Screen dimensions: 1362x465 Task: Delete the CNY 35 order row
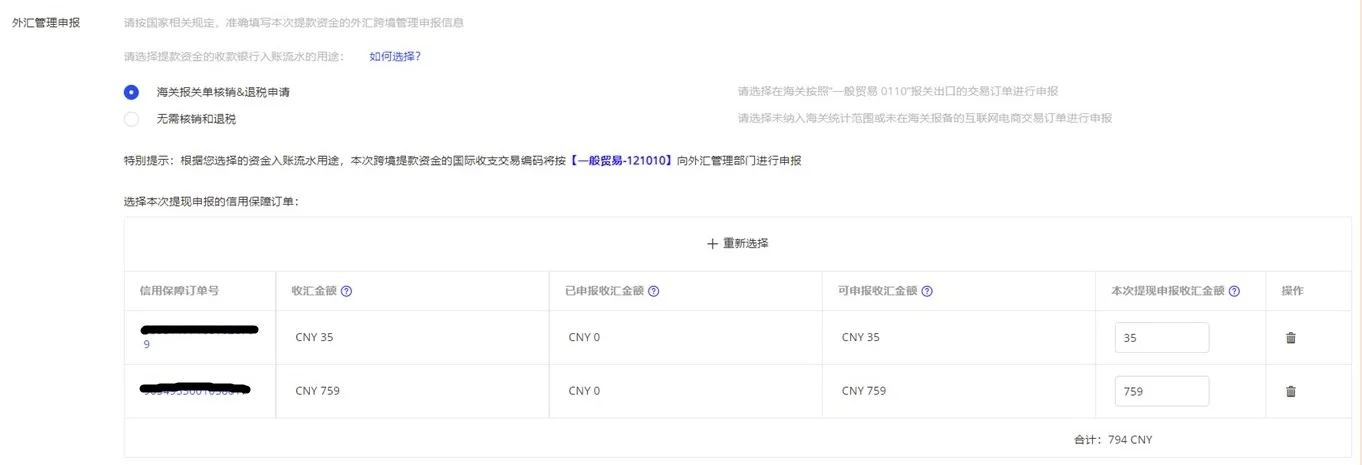[x=1290, y=338]
